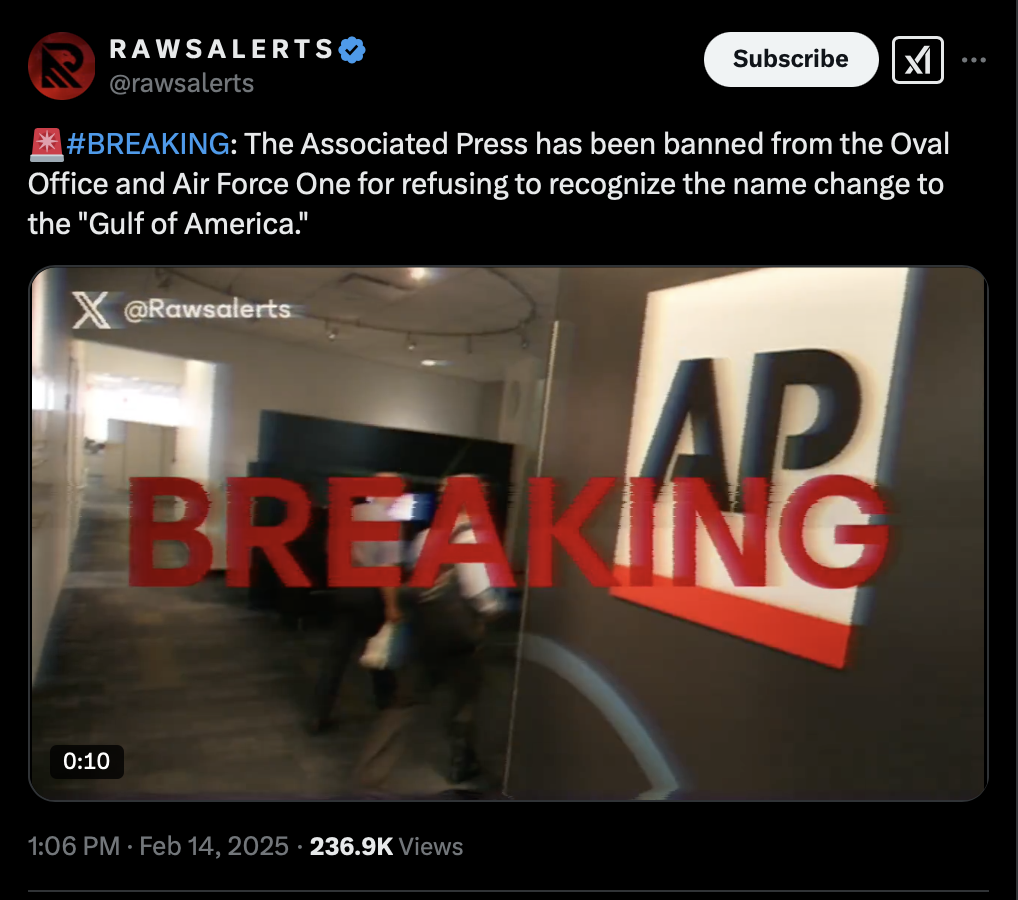Click the RAWSALERTS display name
This screenshot has height=900, width=1018.
coord(221,49)
